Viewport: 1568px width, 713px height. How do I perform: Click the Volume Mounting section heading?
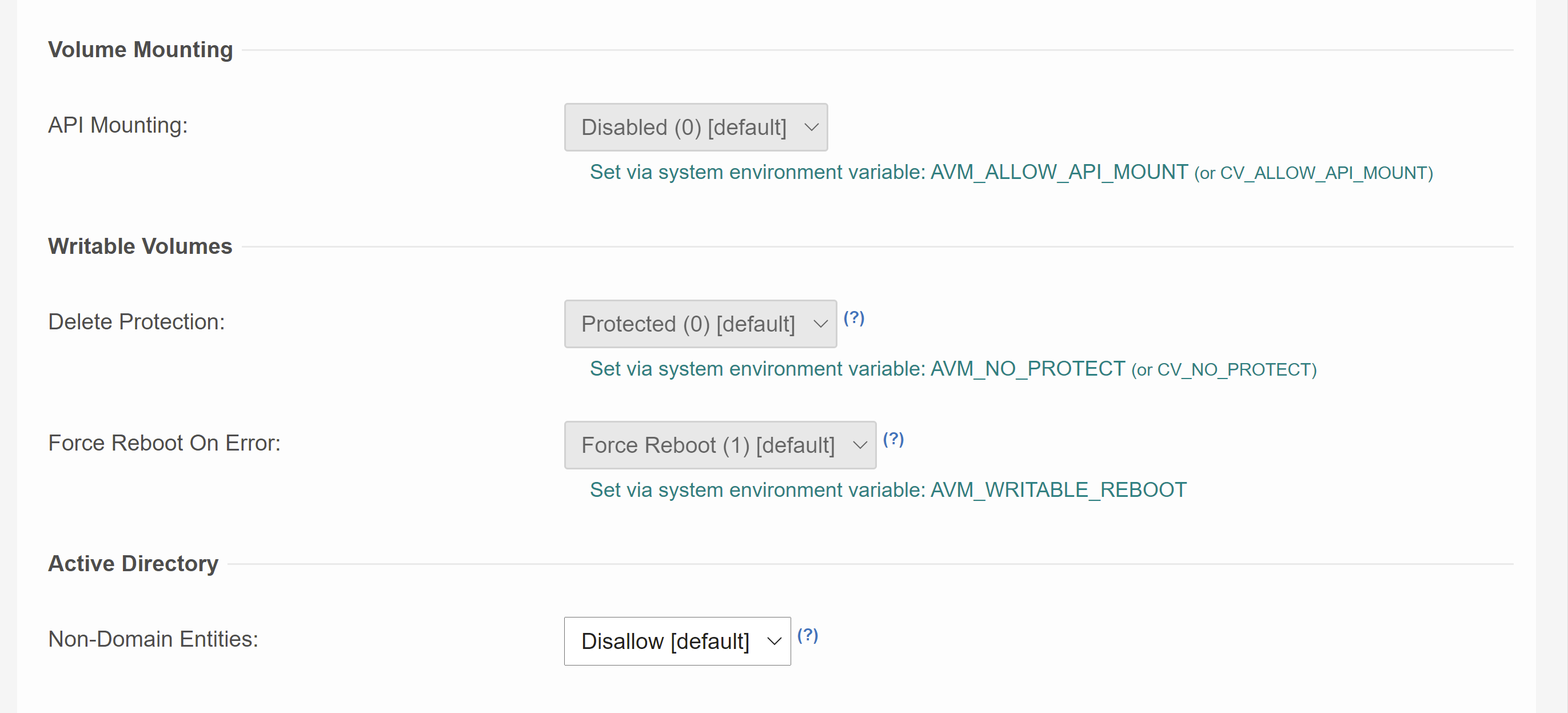click(140, 49)
